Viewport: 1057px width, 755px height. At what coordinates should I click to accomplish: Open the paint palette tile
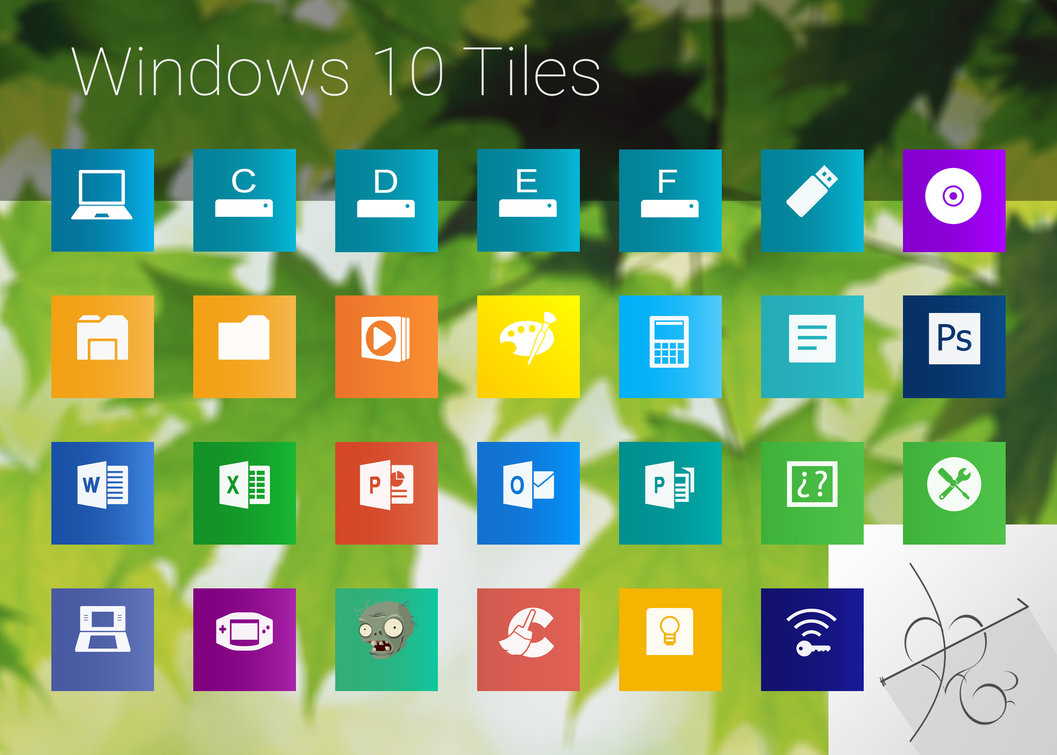tap(528, 346)
